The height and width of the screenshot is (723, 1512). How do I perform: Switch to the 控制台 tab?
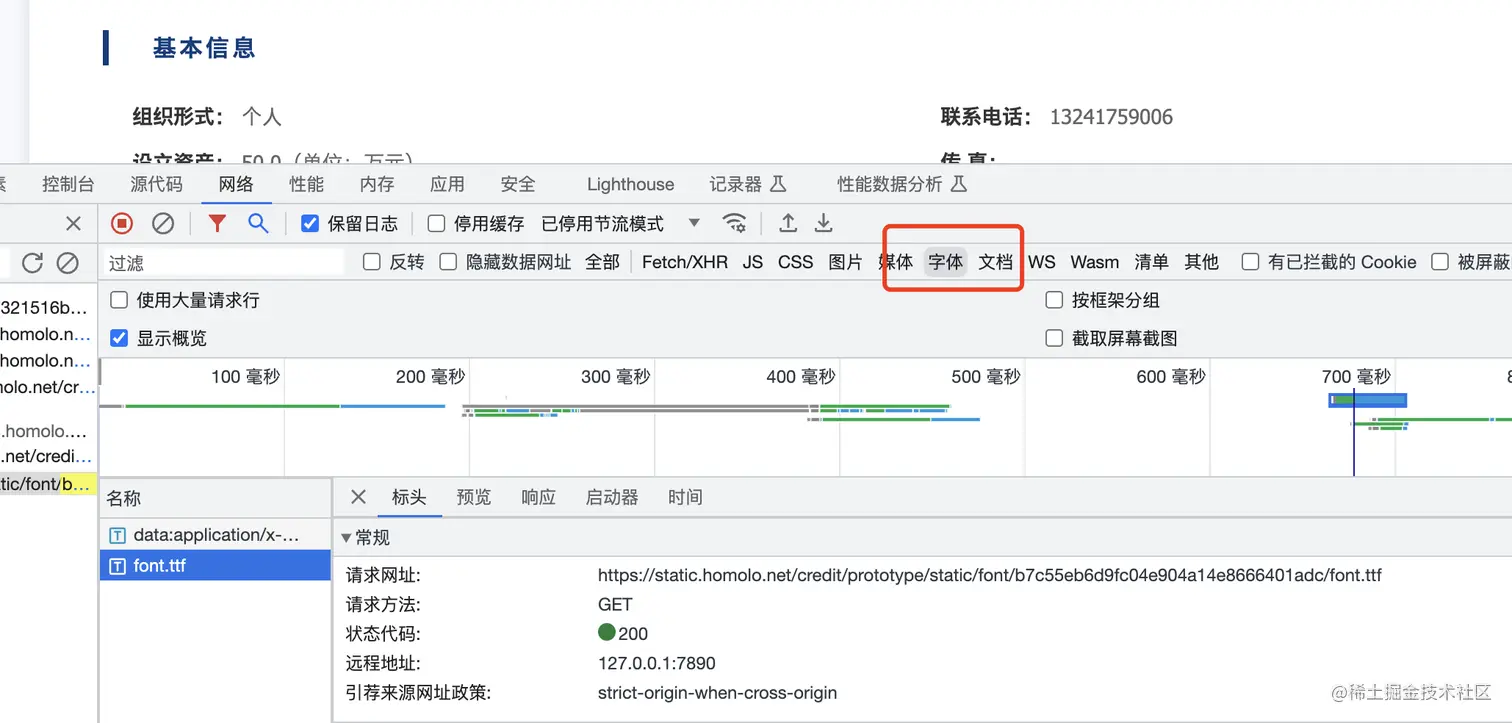(68, 184)
